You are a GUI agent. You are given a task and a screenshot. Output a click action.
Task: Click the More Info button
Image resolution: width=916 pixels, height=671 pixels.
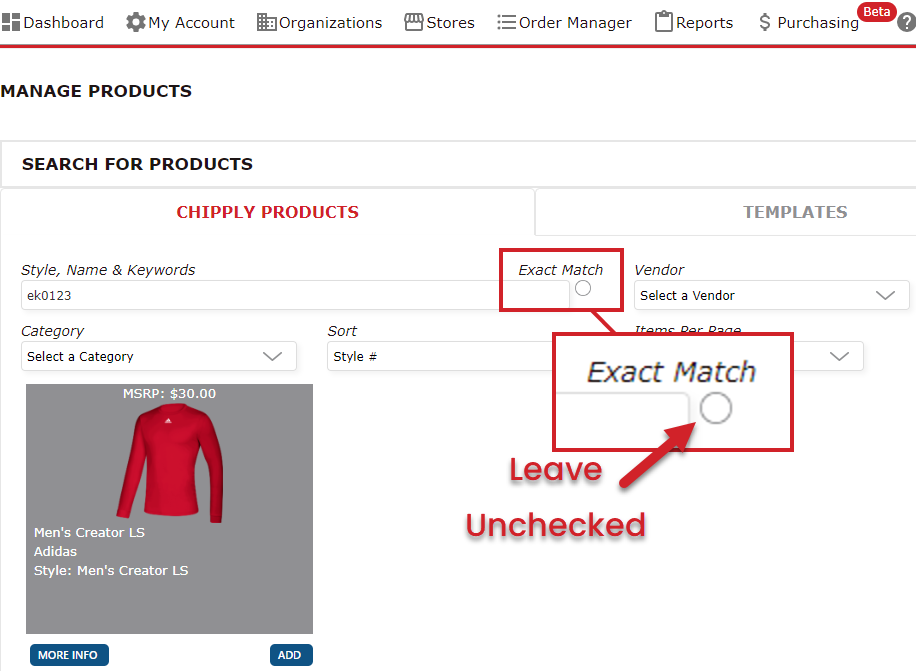69,655
